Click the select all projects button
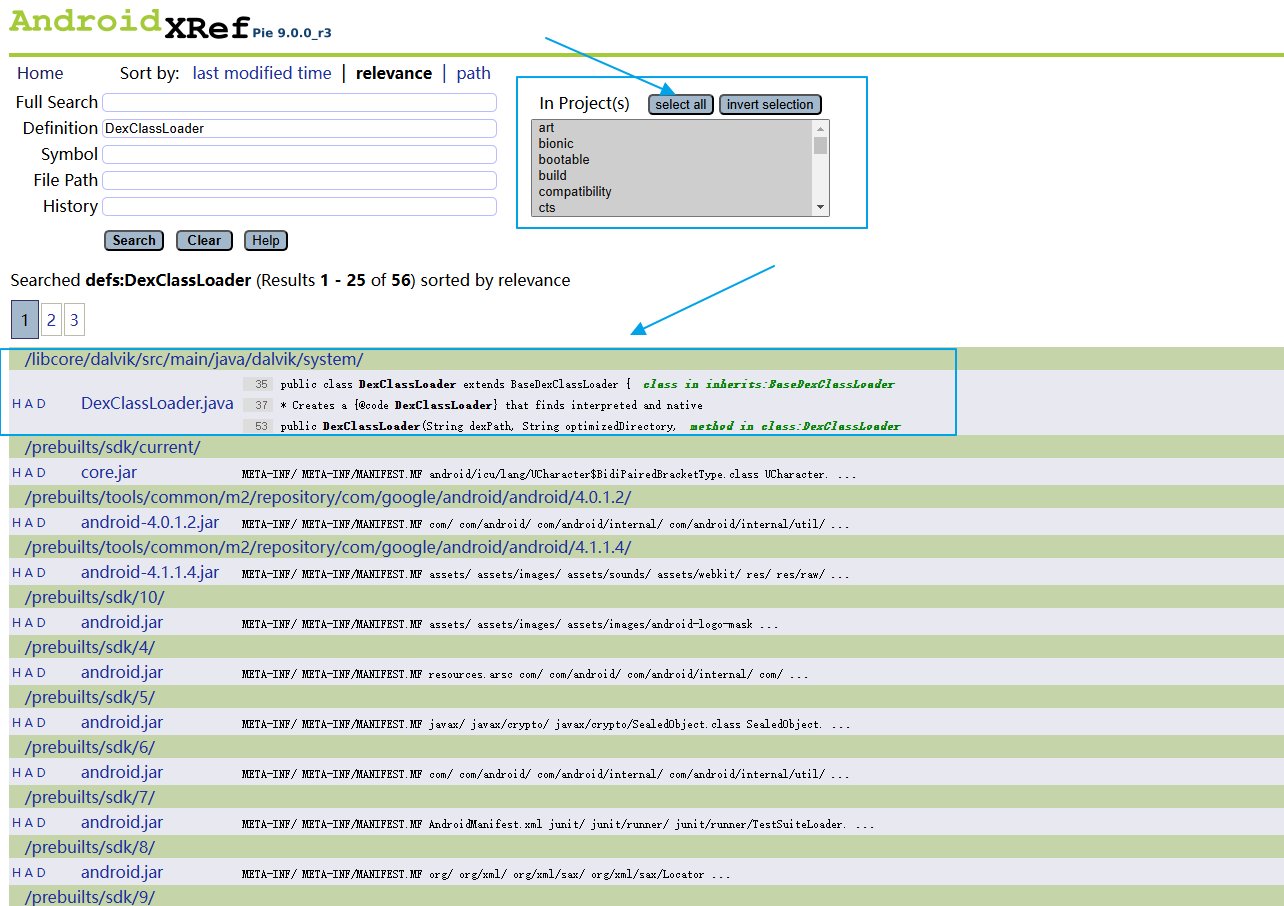 click(681, 104)
